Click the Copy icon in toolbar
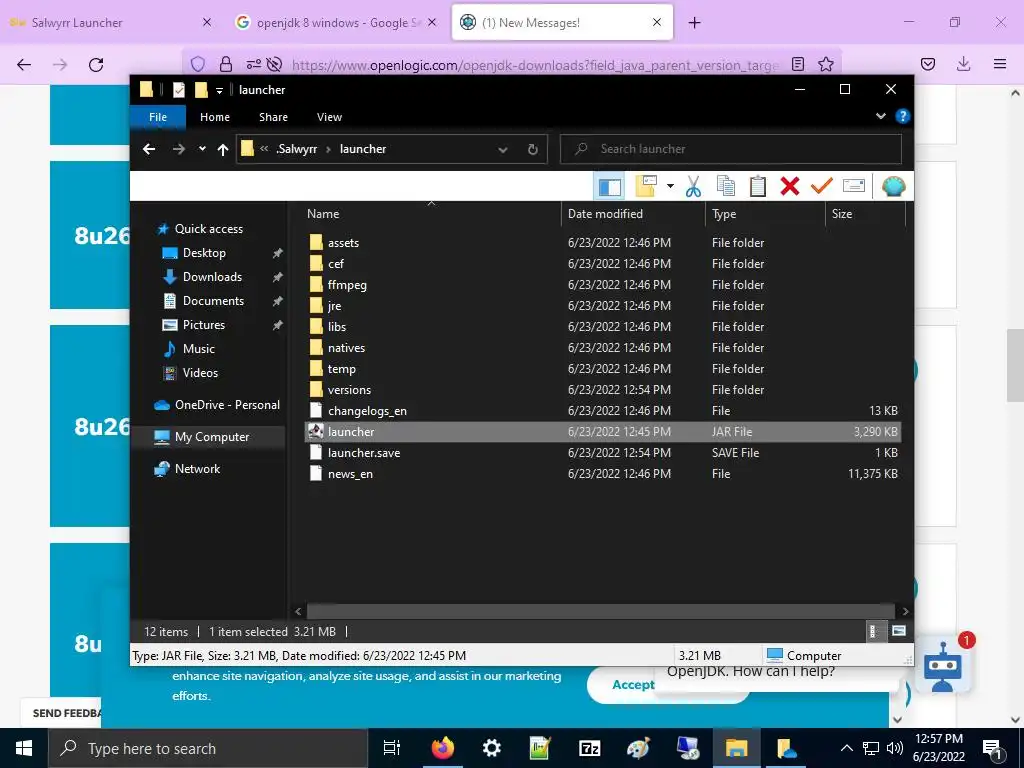The width and height of the screenshot is (1024, 768). click(x=726, y=186)
